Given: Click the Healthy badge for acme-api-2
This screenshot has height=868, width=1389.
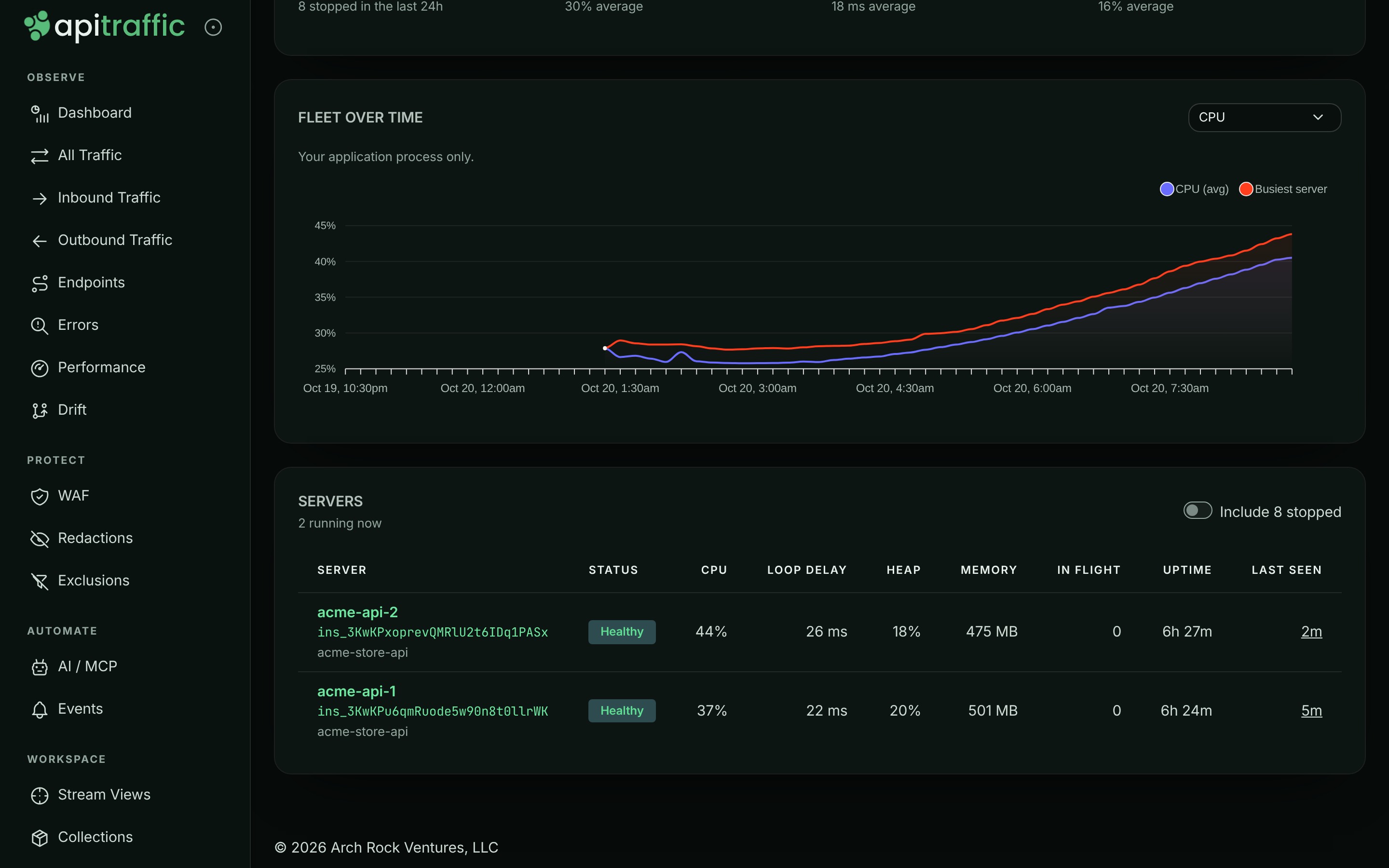Looking at the screenshot, I should [622, 632].
